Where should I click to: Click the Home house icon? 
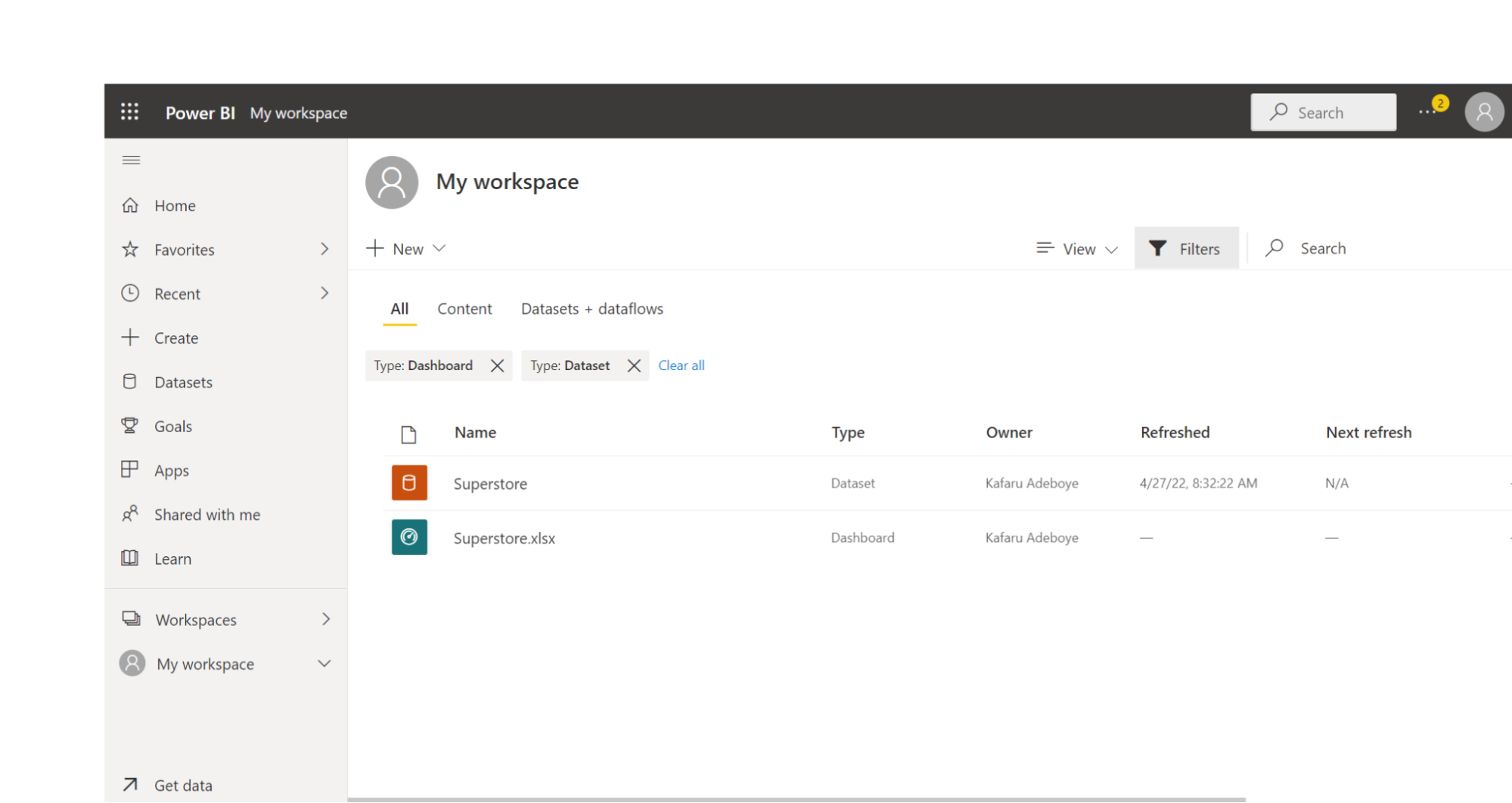(x=130, y=205)
